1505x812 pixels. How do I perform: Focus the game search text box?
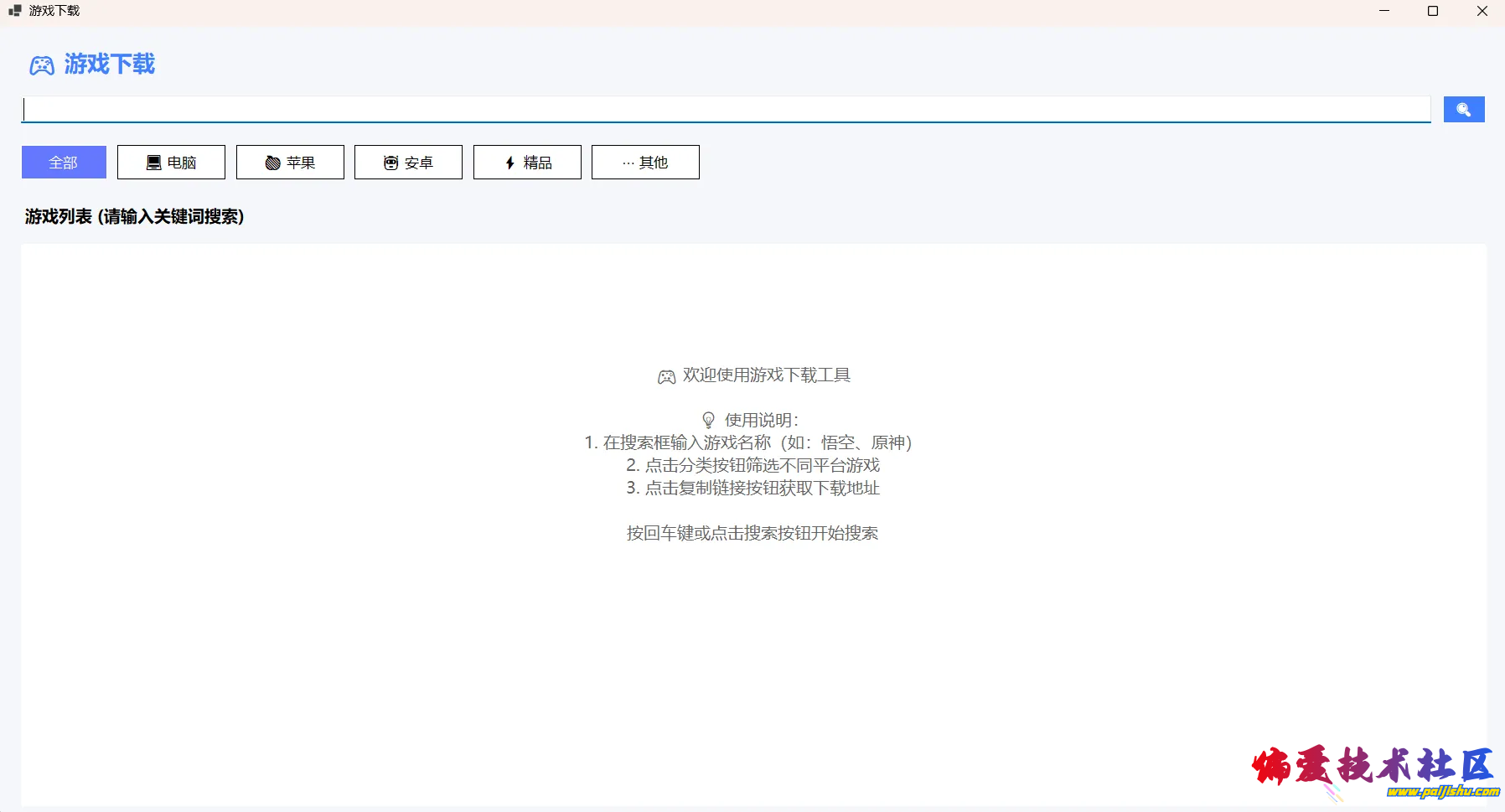point(726,110)
